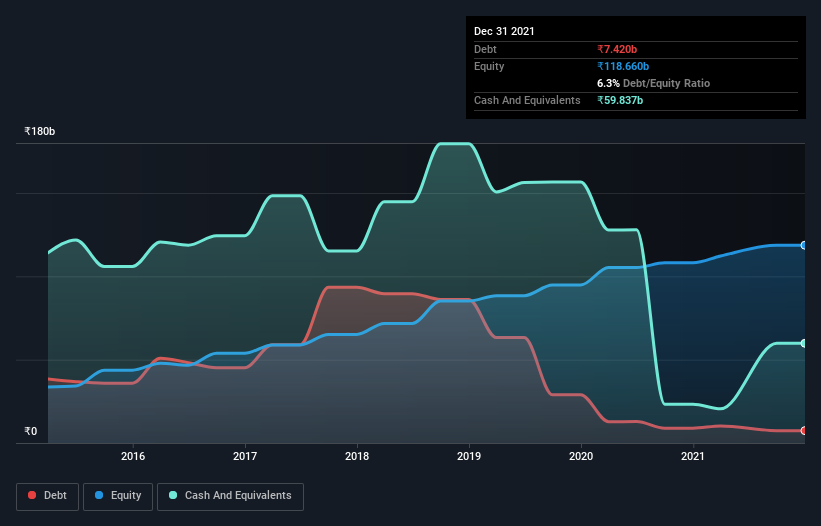The height and width of the screenshot is (526, 821).
Task: Select the blue Equity endpoint marker
Action: [804, 245]
